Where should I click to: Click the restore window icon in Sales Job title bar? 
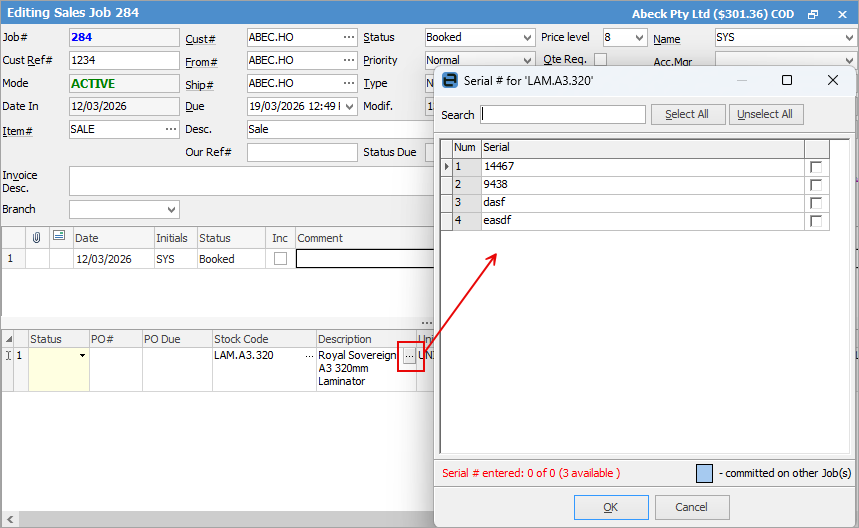pyautogui.click(x=813, y=14)
